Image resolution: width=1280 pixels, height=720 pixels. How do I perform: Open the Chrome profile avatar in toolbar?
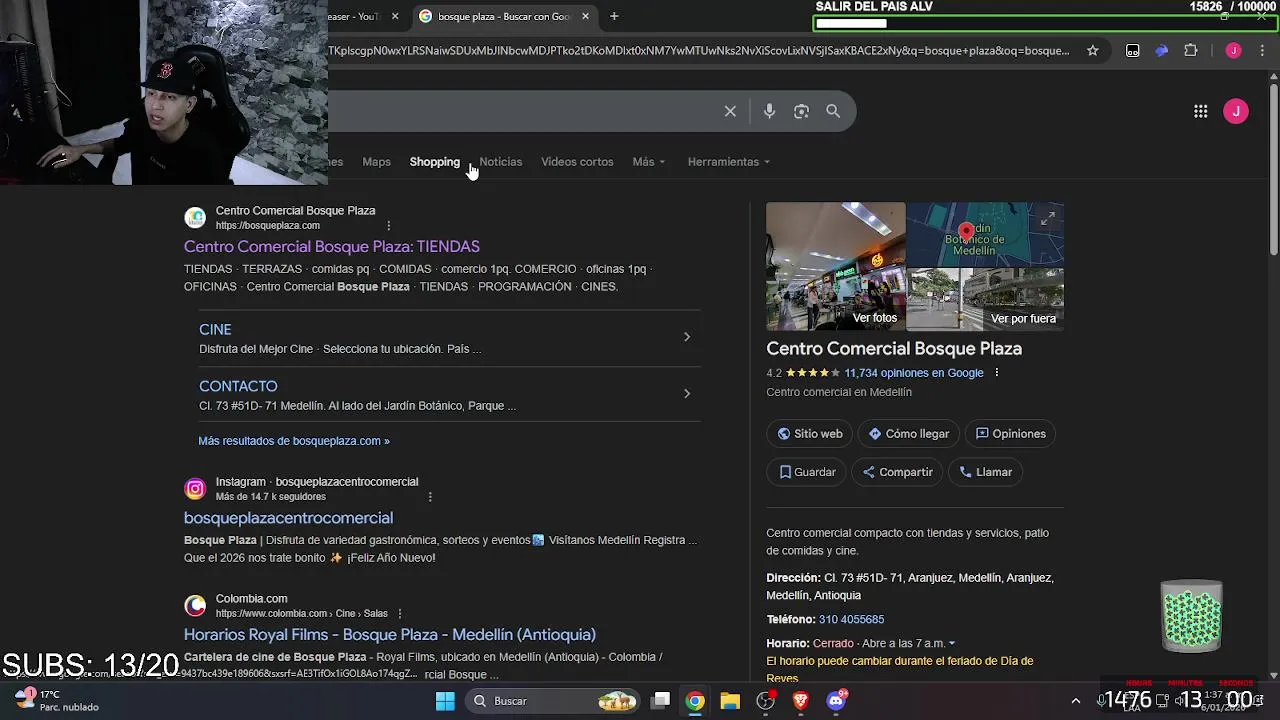[1233, 50]
